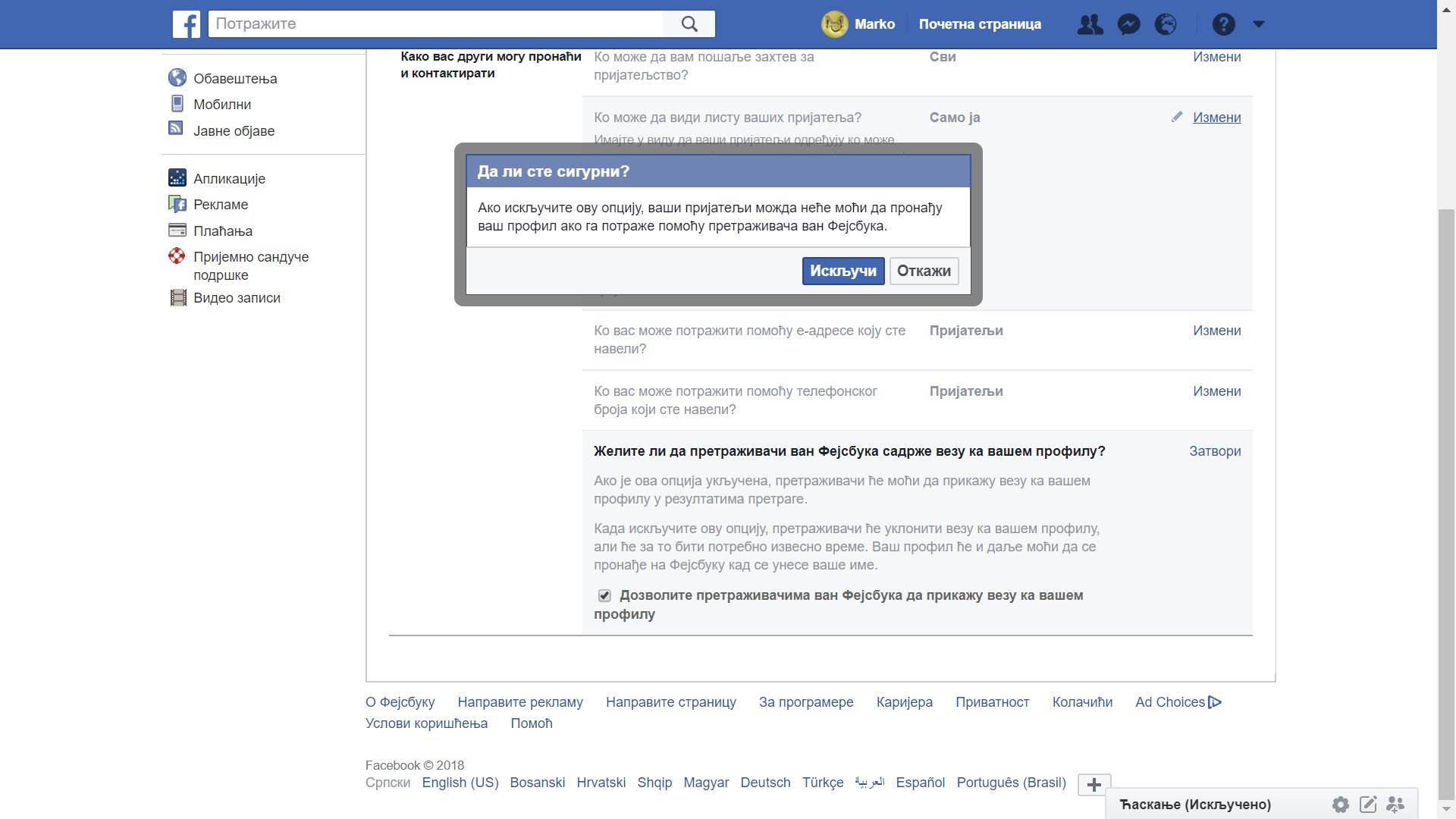
Task: Click inside the Потражите search field
Action: pos(440,24)
